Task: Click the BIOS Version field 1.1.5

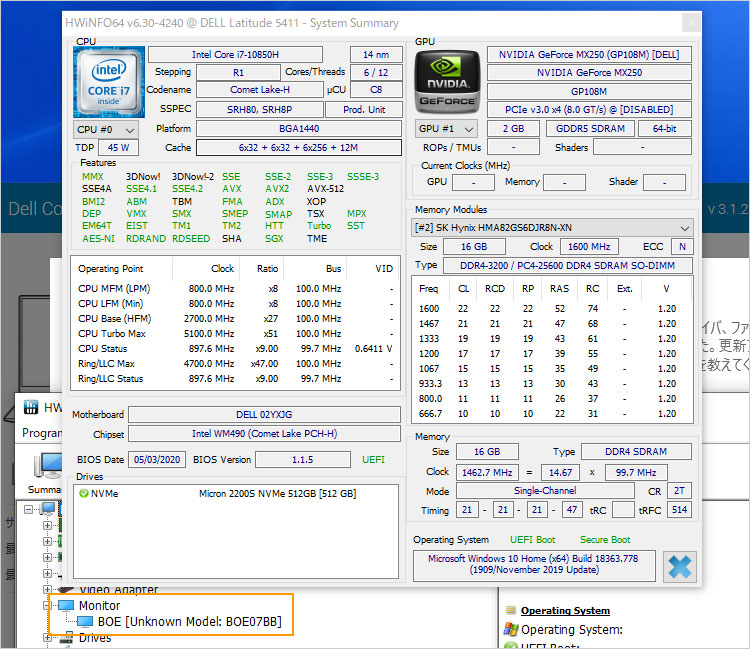Action: pyautogui.click(x=303, y=460)
